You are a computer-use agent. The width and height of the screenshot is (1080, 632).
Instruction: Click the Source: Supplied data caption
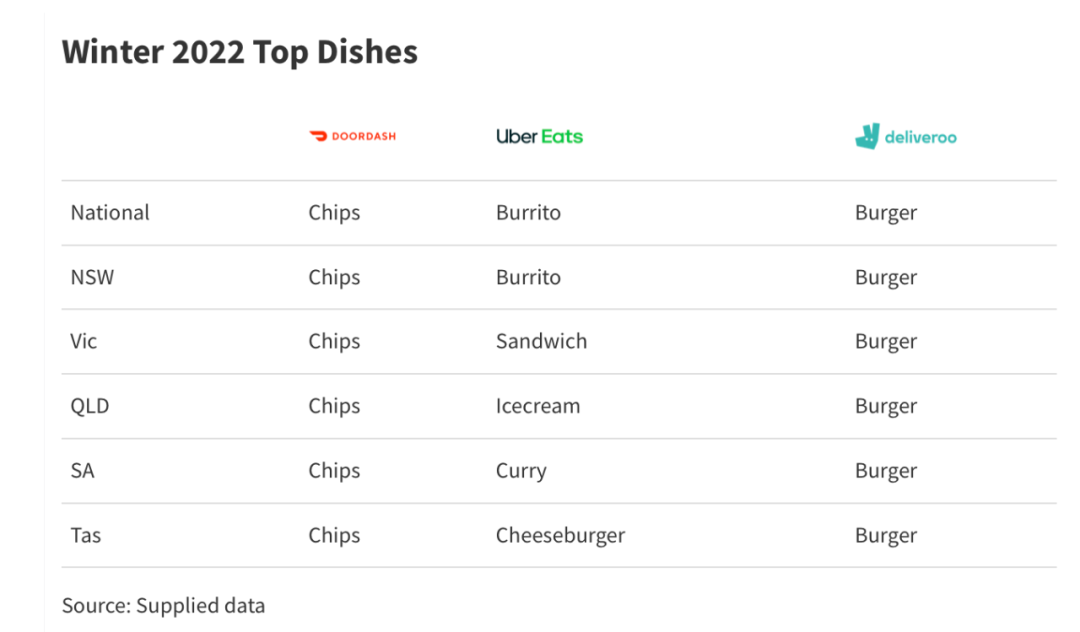point(163,607)
